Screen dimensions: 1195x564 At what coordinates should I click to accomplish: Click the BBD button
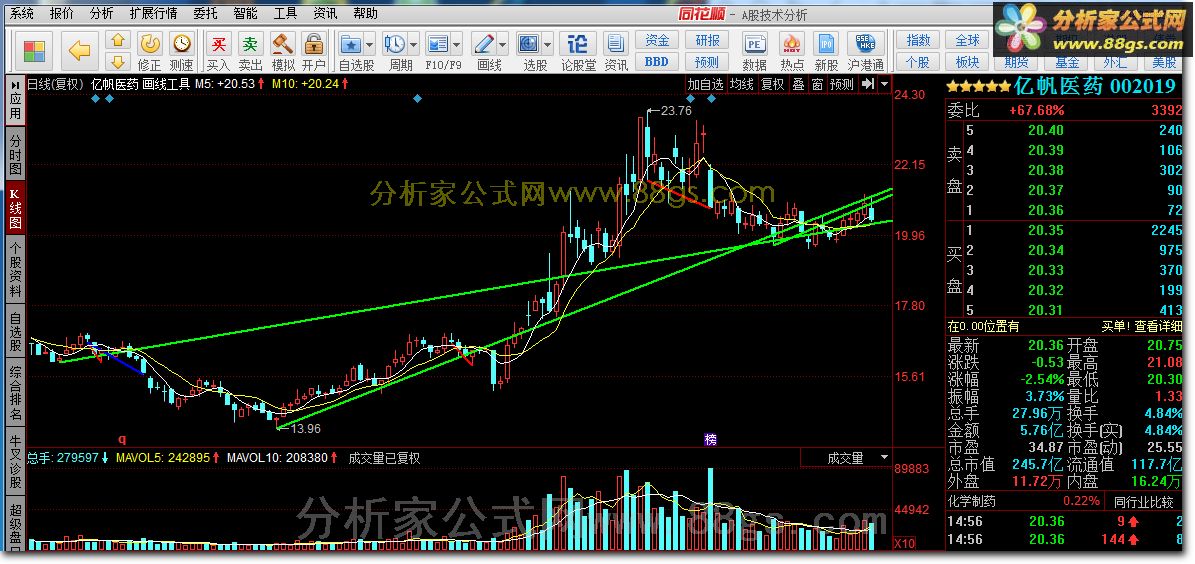(657, 62)
